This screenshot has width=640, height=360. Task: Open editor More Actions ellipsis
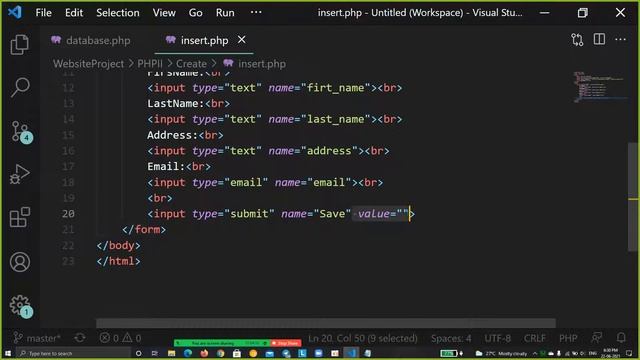(x=620, y=40)
